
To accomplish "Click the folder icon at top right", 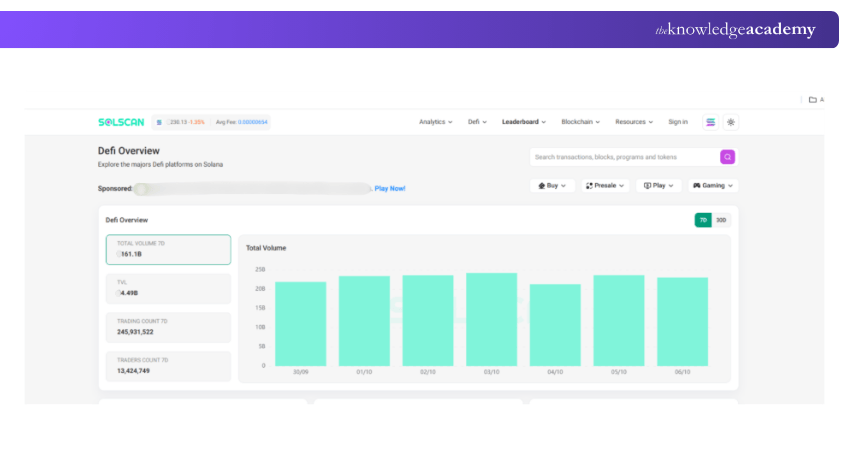I will tap(813, 100).
